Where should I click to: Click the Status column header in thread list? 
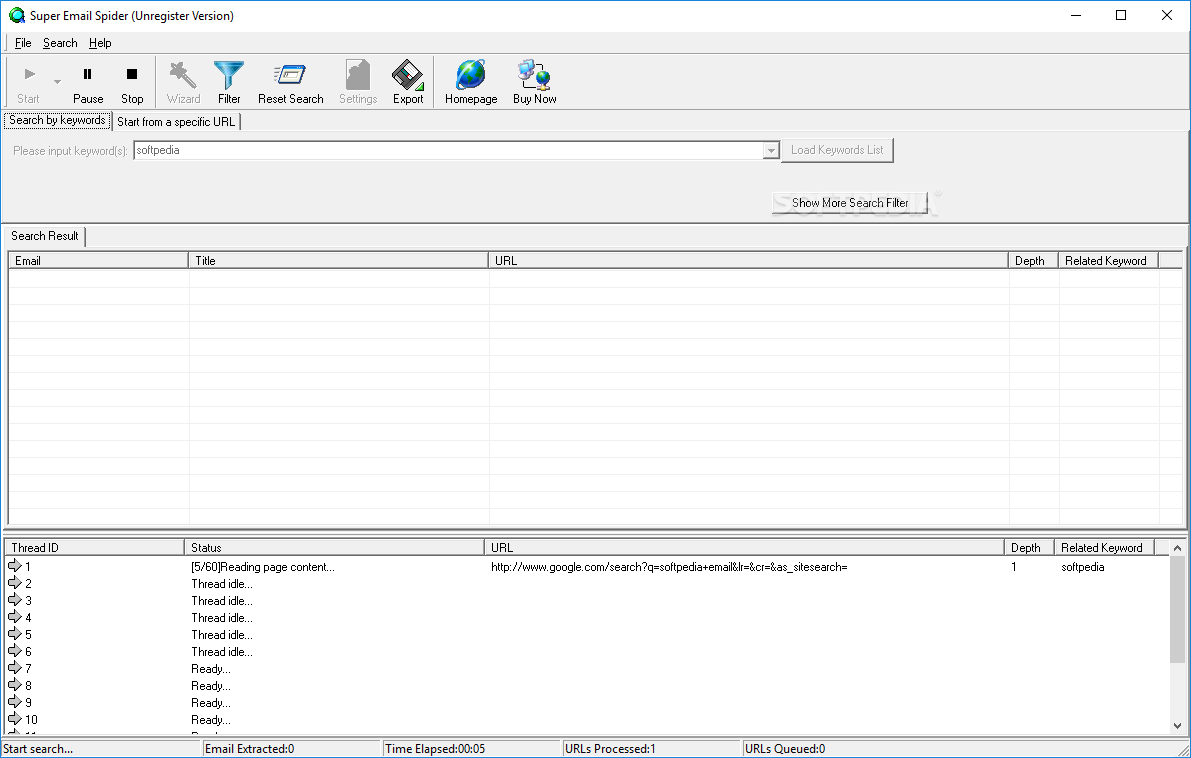click(x=334, y=548)
